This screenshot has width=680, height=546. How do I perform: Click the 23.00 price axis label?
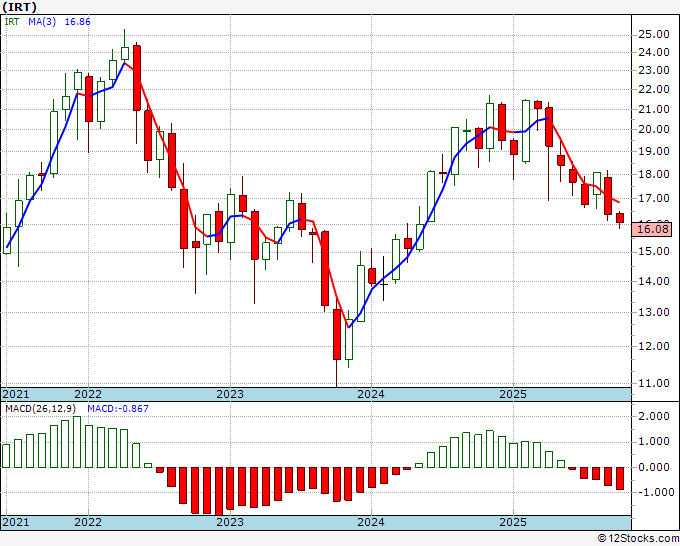[654, 70]
